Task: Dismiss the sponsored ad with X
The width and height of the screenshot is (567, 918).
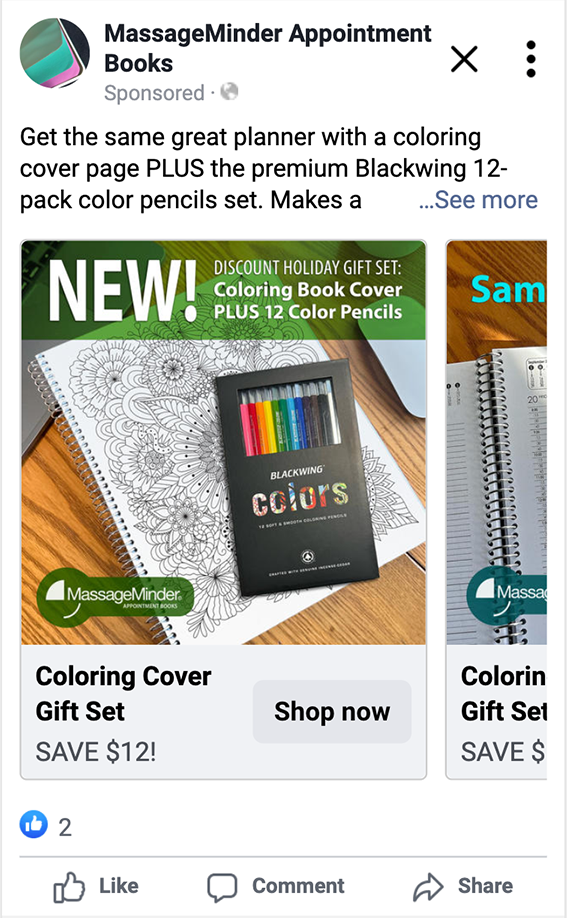Action: (464, 59)
